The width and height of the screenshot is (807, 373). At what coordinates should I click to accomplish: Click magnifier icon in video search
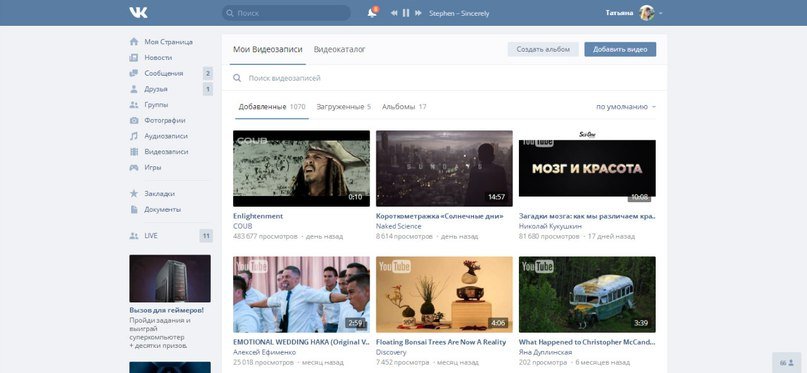237,78
